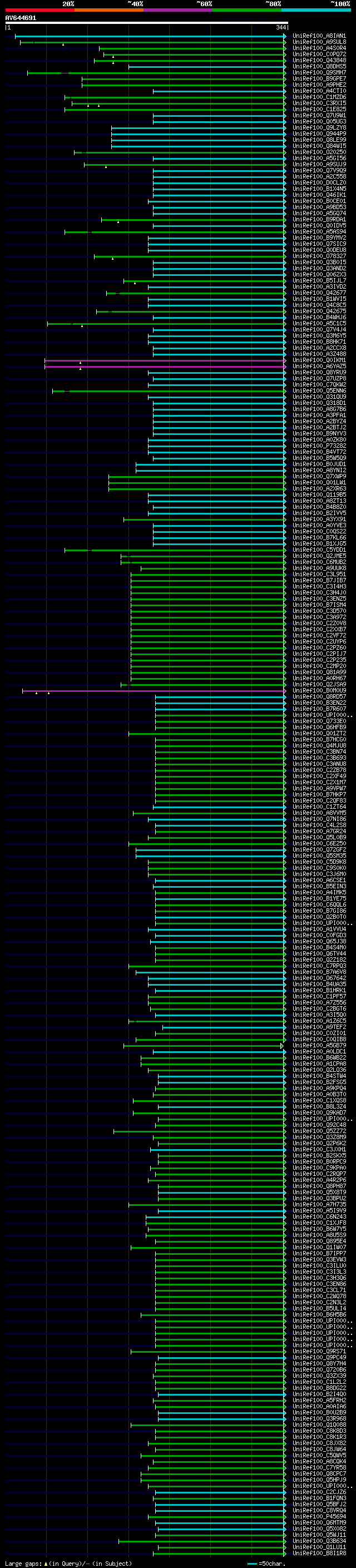Select label UniRef100_Q81A99

click(319, 672)
